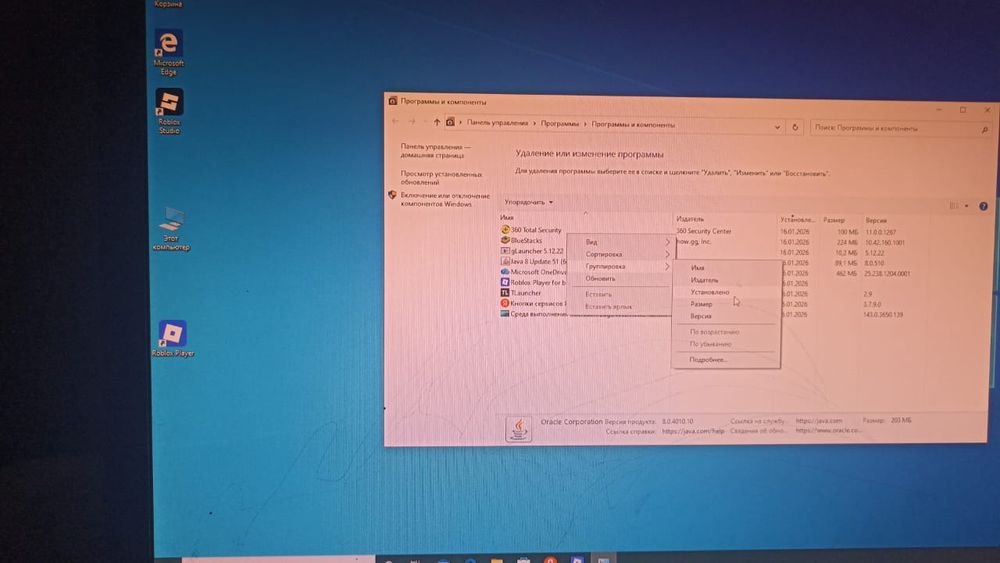Open Microsoft Edge desktop shortcut

[168, 52]
